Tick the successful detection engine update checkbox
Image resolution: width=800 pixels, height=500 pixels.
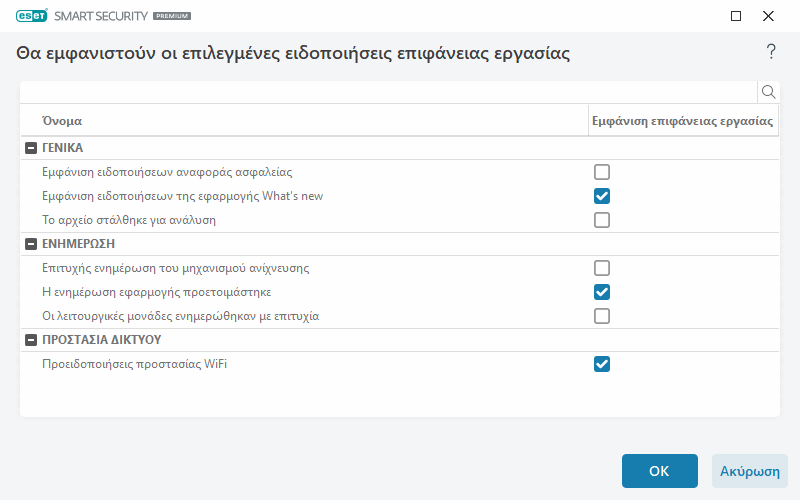[602, 268]
